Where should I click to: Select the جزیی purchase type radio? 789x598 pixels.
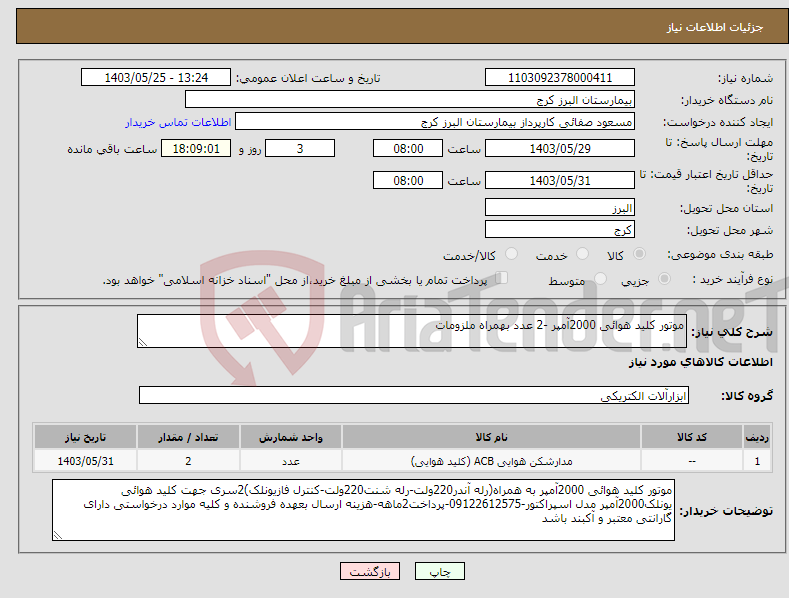point(664,278)
